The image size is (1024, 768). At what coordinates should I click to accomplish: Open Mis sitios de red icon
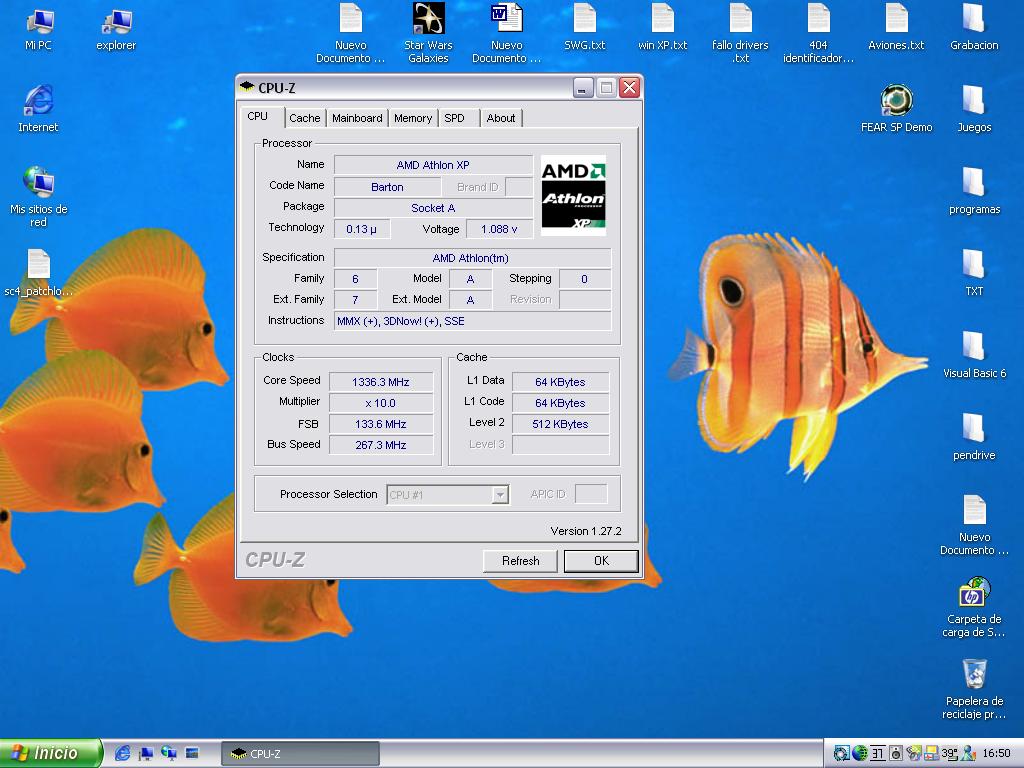point(38,183)
